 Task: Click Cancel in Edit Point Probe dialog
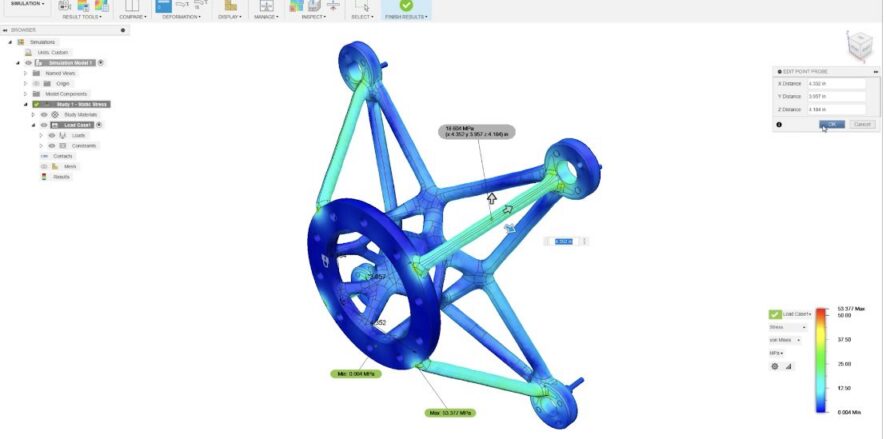(x=862, y=124)
